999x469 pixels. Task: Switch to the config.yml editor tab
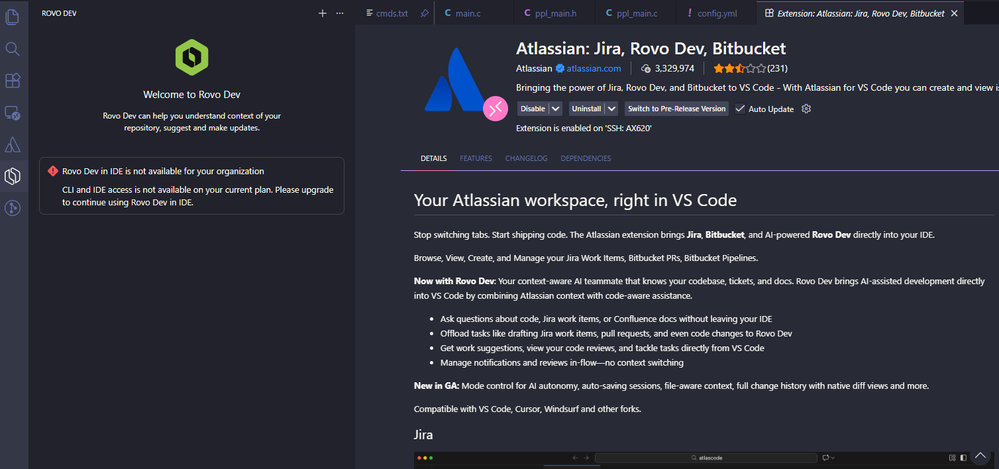pyautogui.click(x=717, y=13)
